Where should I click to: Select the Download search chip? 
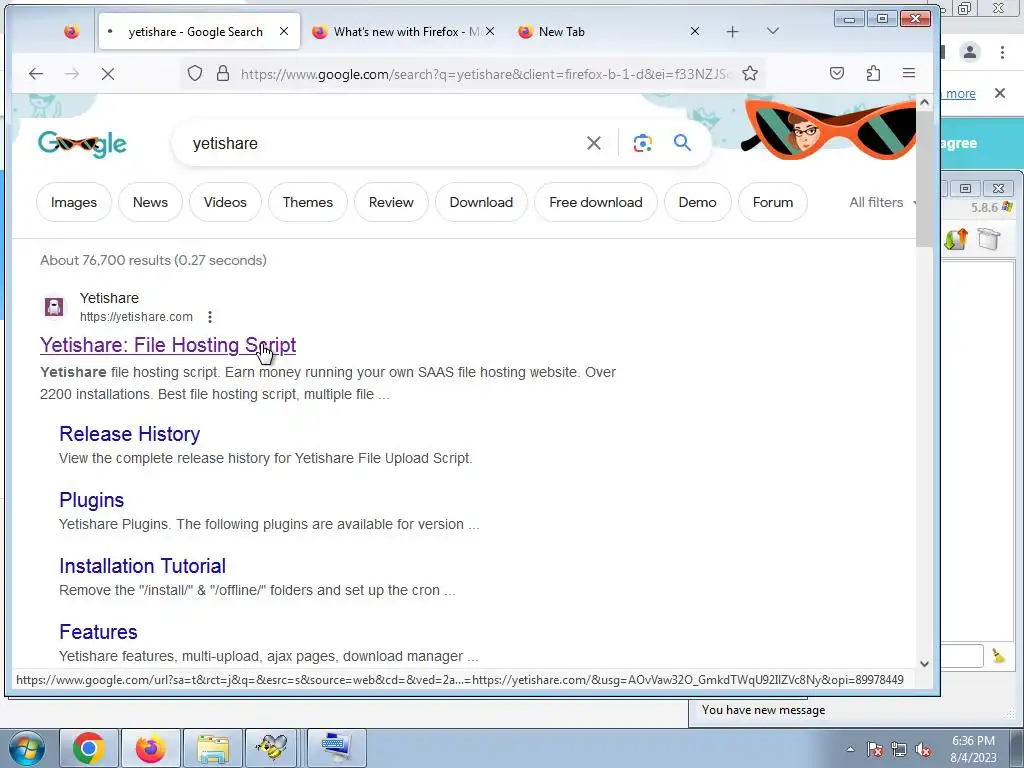click(481, 202)
